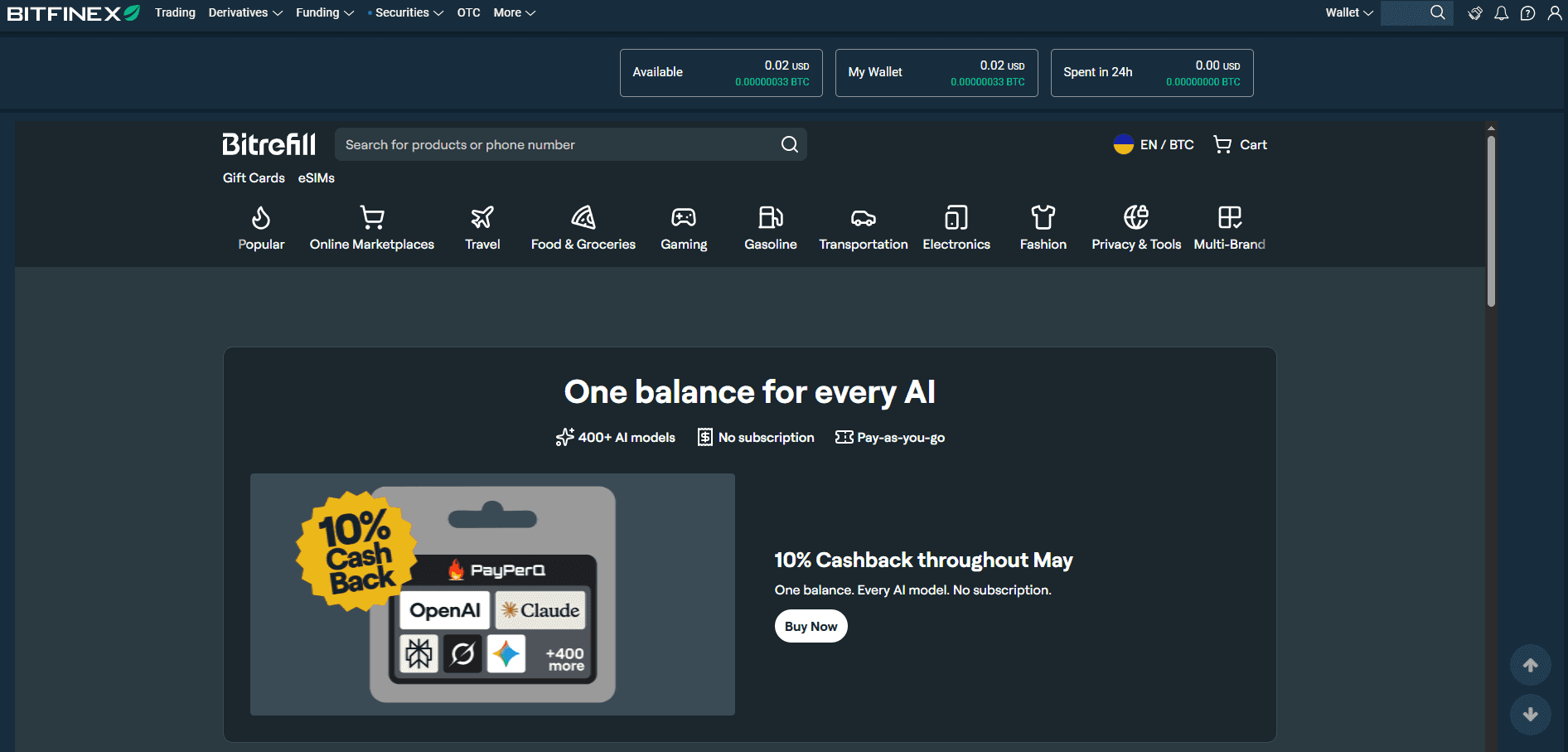
Task: Click the '400+ AI models' text
Action: (x=627, y=437)
